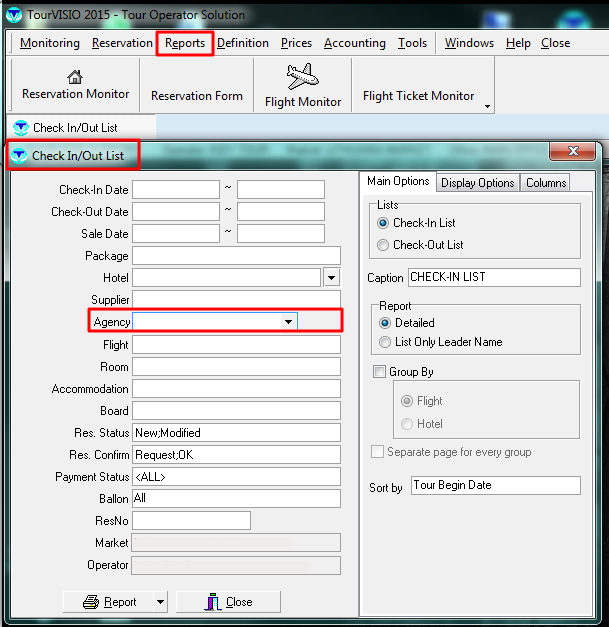Expand toolbar overflow arrow

tap(487, 106)
